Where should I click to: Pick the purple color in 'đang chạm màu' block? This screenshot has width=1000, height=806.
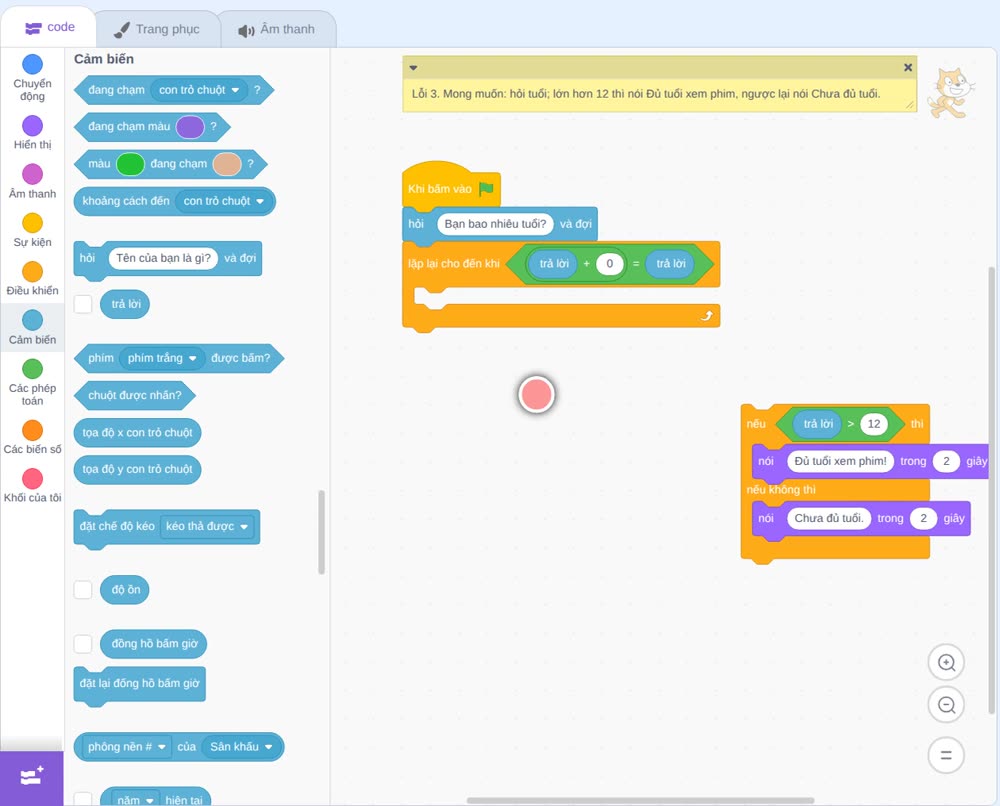click(x=190, y=126)
